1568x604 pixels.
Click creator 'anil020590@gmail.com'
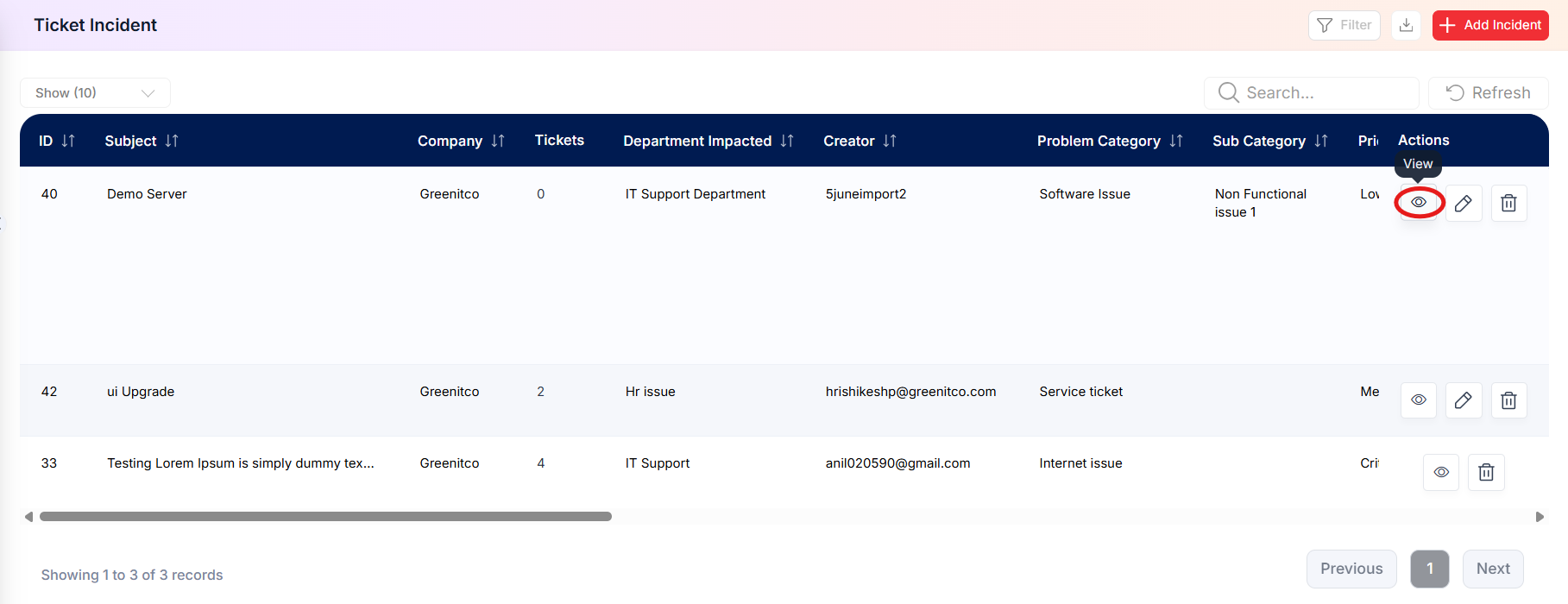pyautogui.click(x=897, y=463)
